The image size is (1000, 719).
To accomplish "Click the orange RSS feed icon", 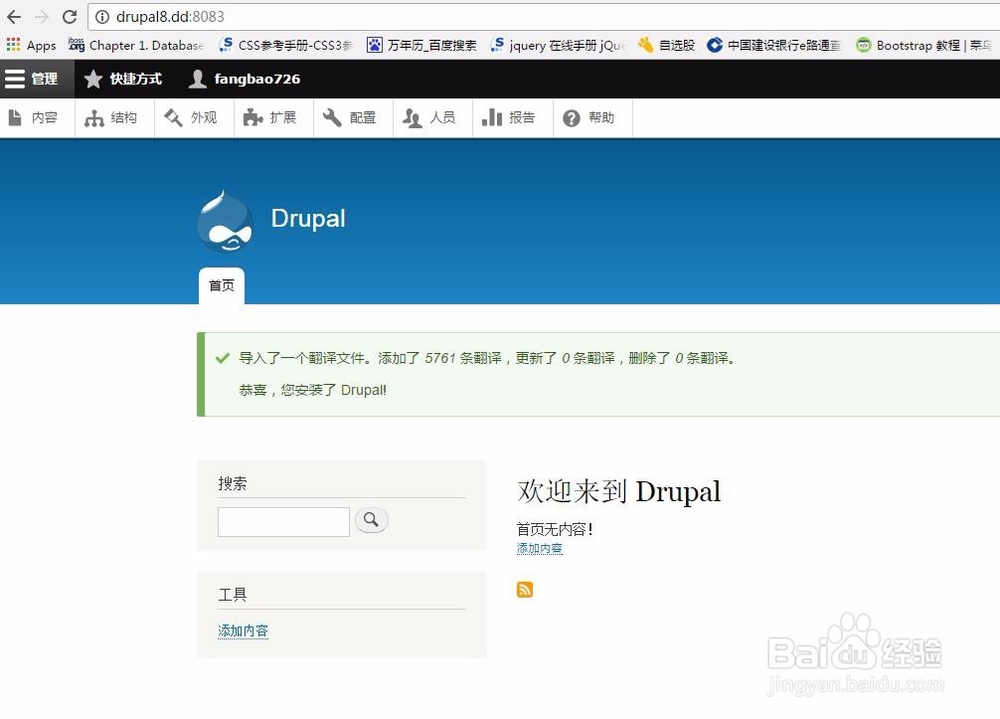I will click(x=525, y=589).
